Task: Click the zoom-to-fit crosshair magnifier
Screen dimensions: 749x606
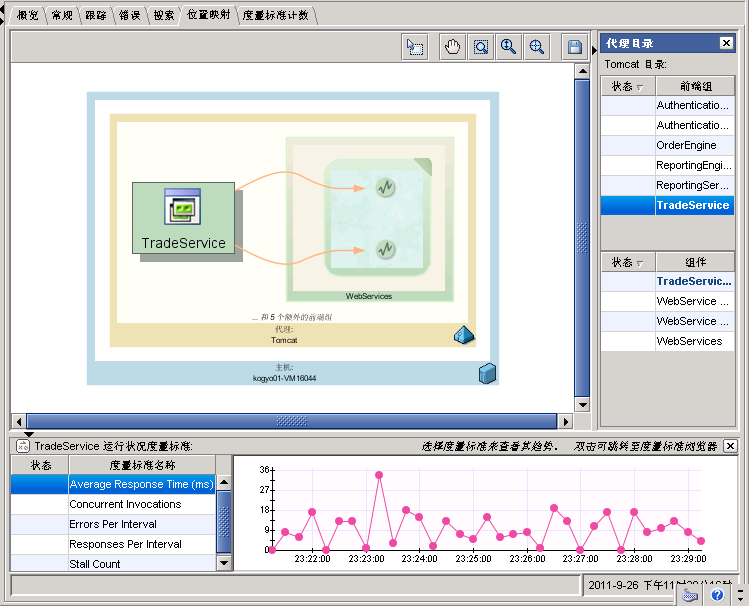Action: pos(536,47)
